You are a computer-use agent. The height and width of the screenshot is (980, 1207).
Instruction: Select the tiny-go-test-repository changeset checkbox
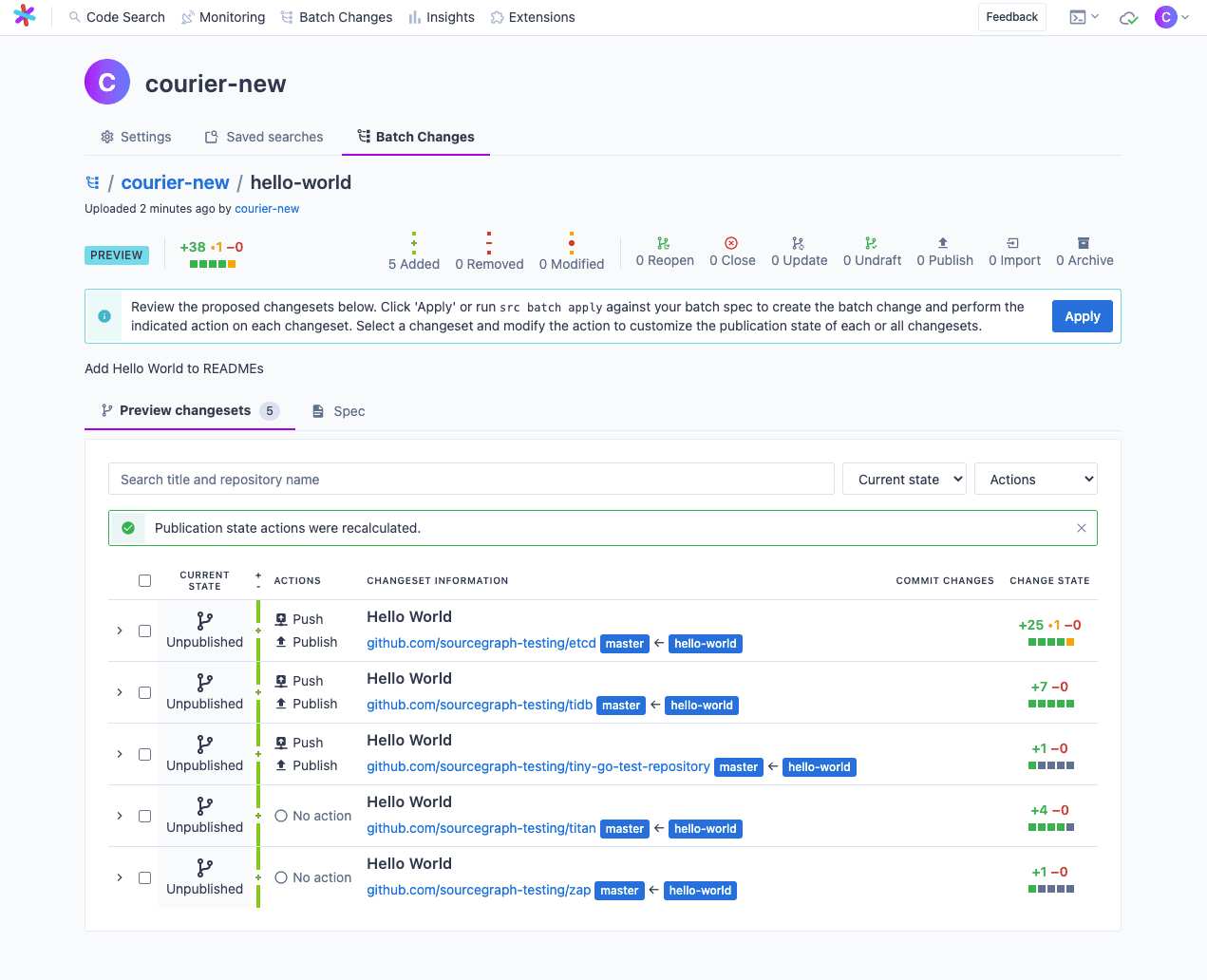pyautogui.click(x=144, y=754)
